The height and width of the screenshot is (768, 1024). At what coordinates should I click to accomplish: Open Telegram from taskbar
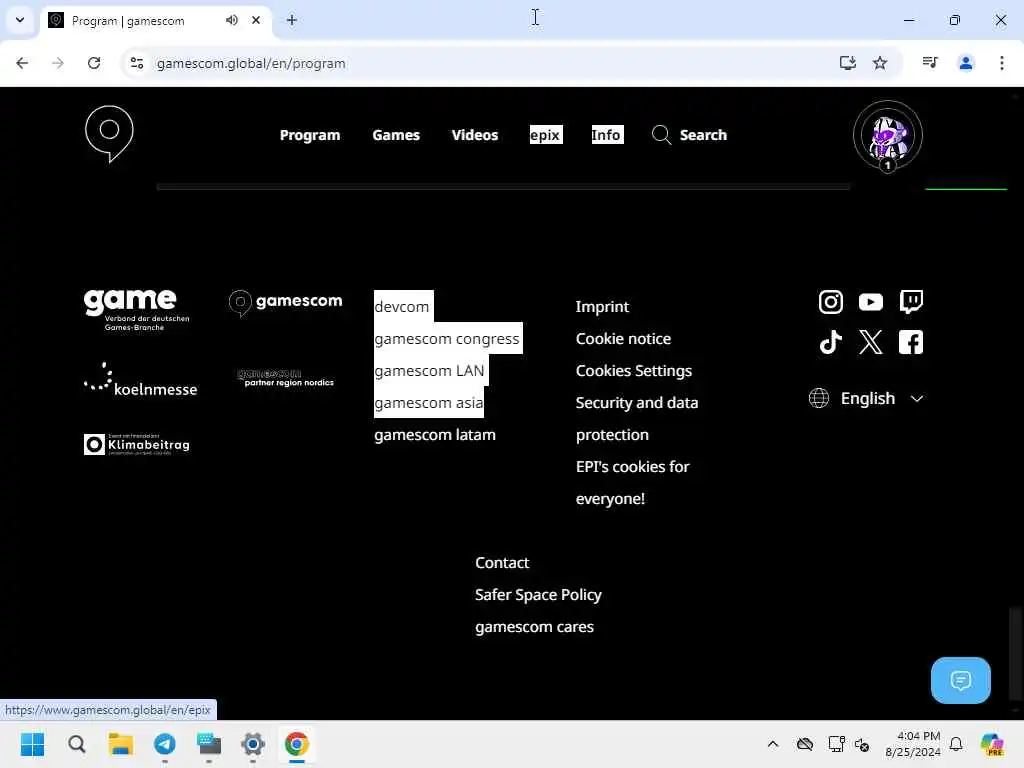tap(165, 744)
